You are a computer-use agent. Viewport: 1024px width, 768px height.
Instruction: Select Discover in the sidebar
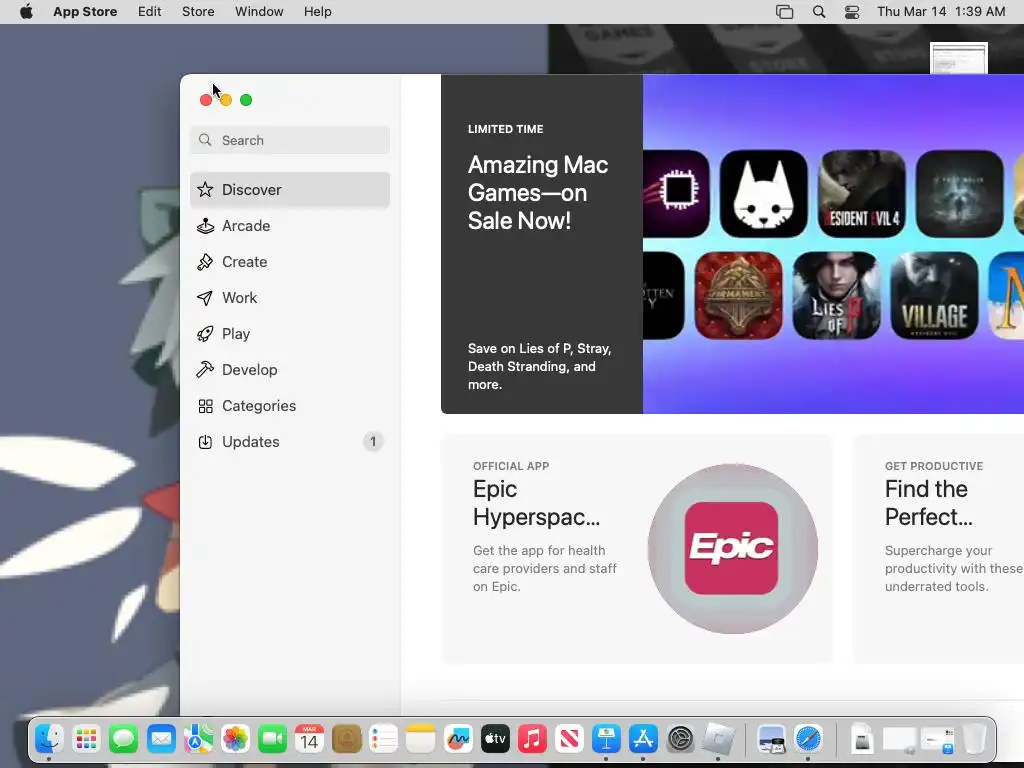click(x=290, y=189)
